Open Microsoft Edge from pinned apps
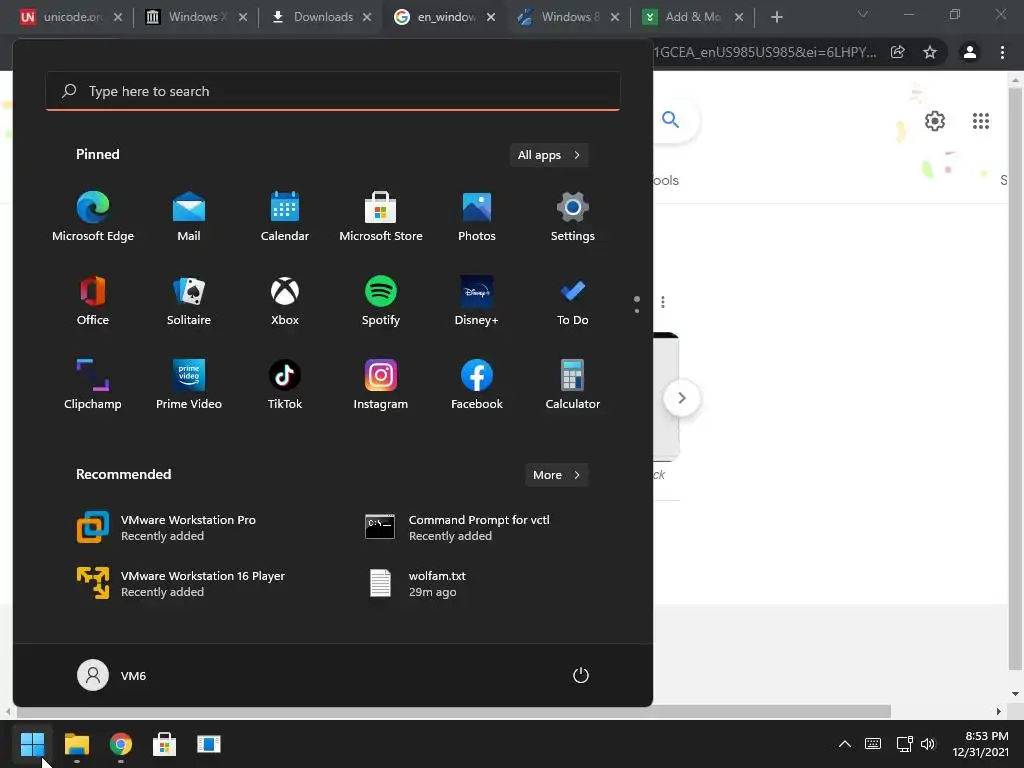Image resolution: width=1024 pixels, height=768 pixels. click(x=93, y=217)
